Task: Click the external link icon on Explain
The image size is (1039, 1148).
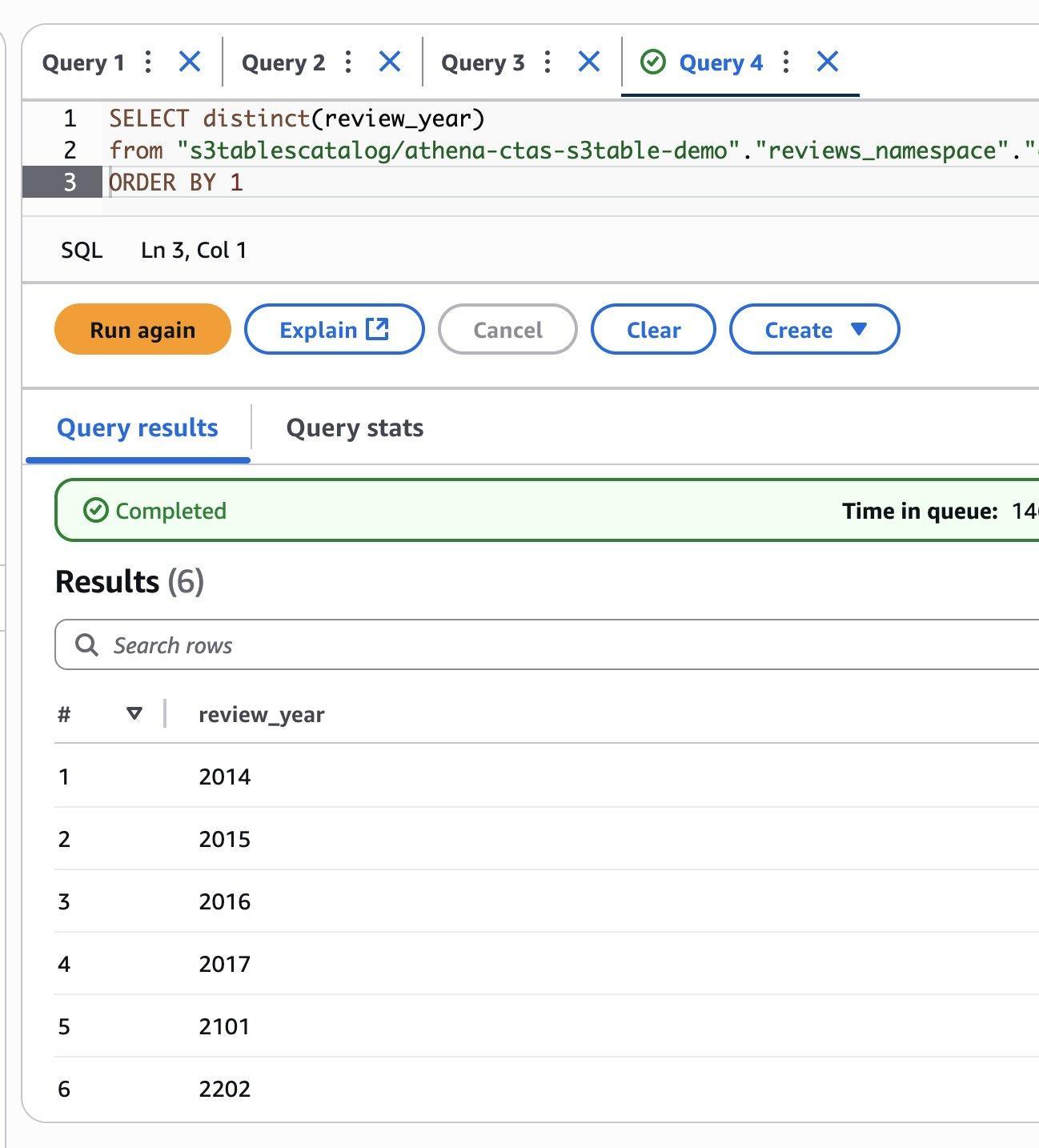Action: coord(377,329)
